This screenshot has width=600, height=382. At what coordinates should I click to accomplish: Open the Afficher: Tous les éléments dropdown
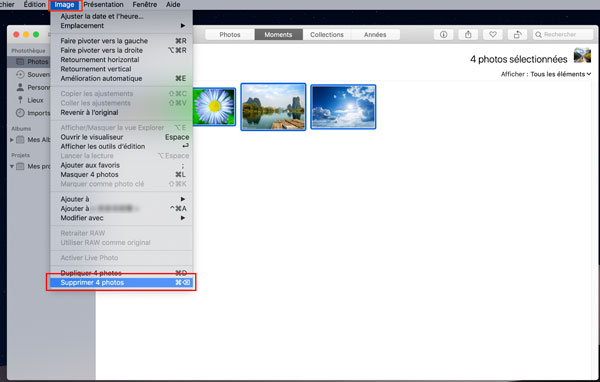click(x=546, y=74)
